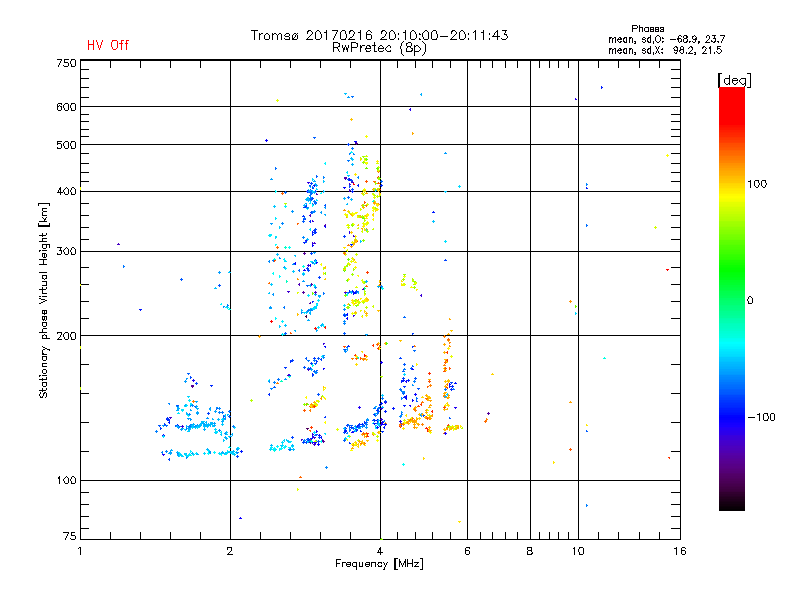Click the x-axis tick label '4'
The width and height of the screenshot is (800, 600).
click(380, 551)
